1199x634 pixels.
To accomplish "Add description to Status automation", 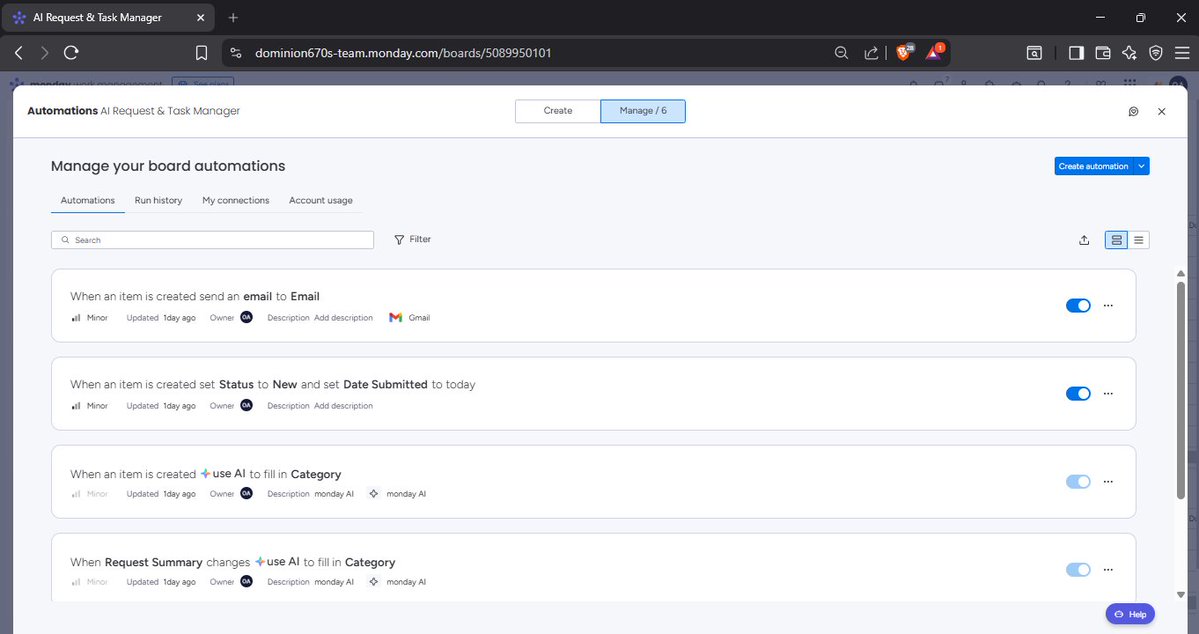I will click(343, 405).
